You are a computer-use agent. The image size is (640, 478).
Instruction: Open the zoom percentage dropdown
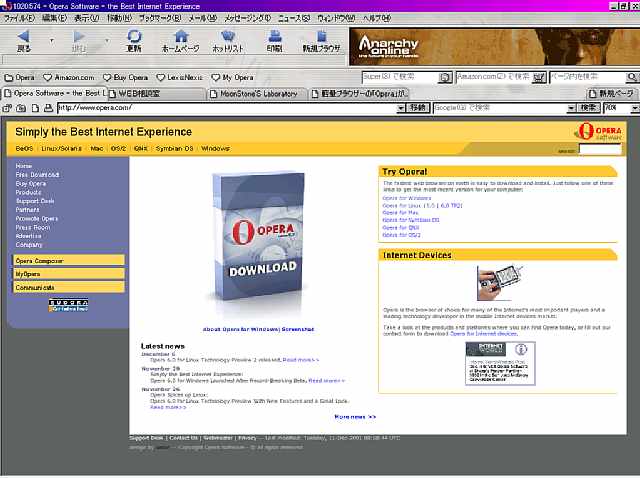coord(634,108)
